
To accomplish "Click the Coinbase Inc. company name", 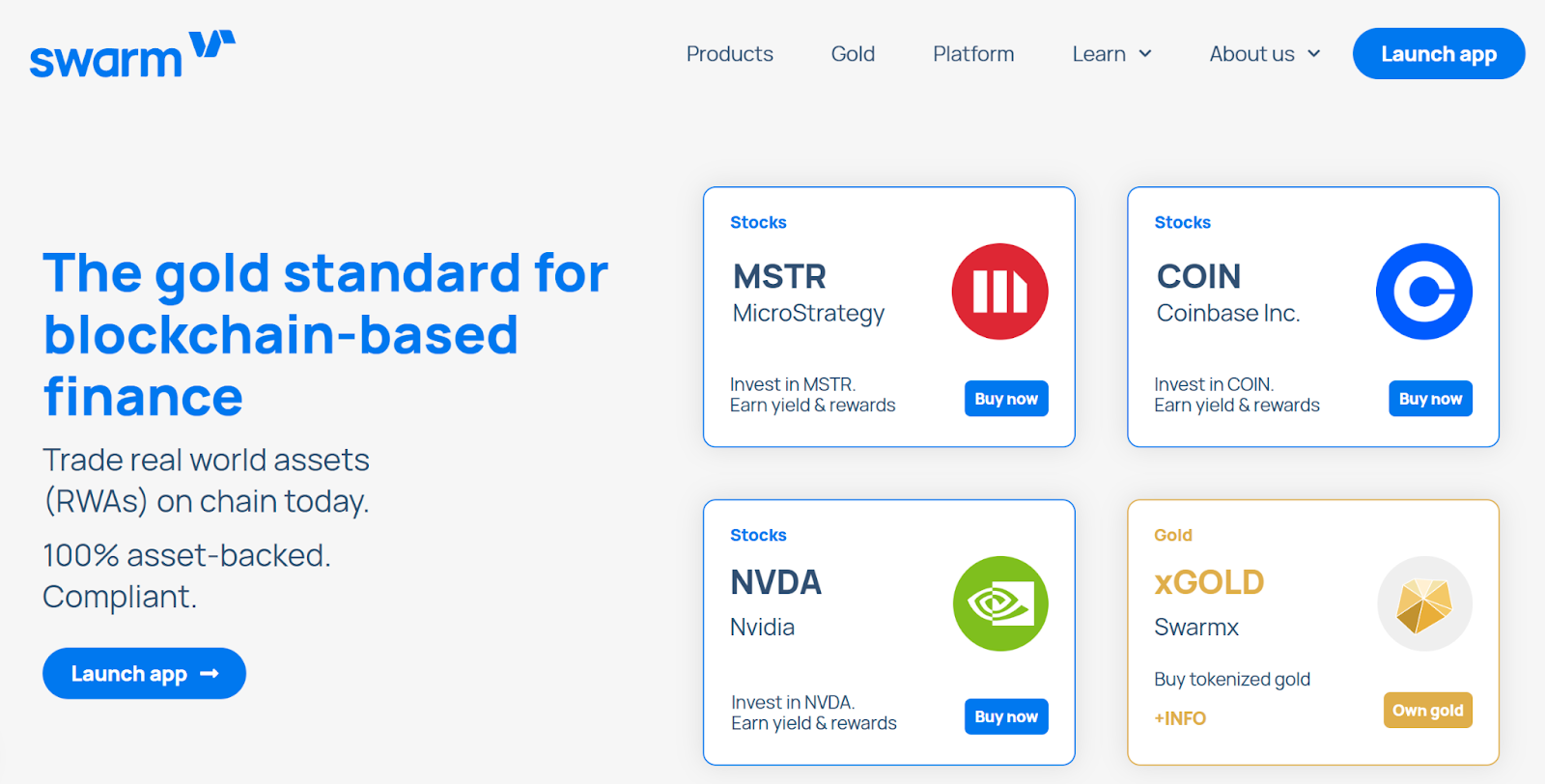I will [1228, 314].
